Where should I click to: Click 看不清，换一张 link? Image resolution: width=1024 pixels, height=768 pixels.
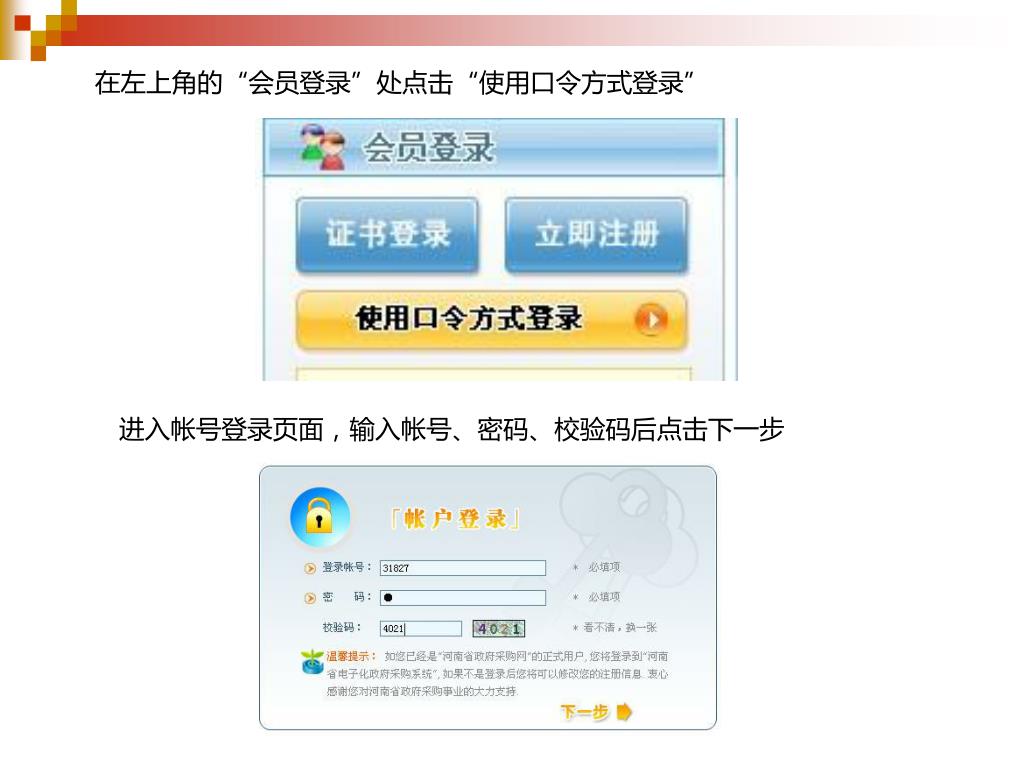[x=620, y=627]
